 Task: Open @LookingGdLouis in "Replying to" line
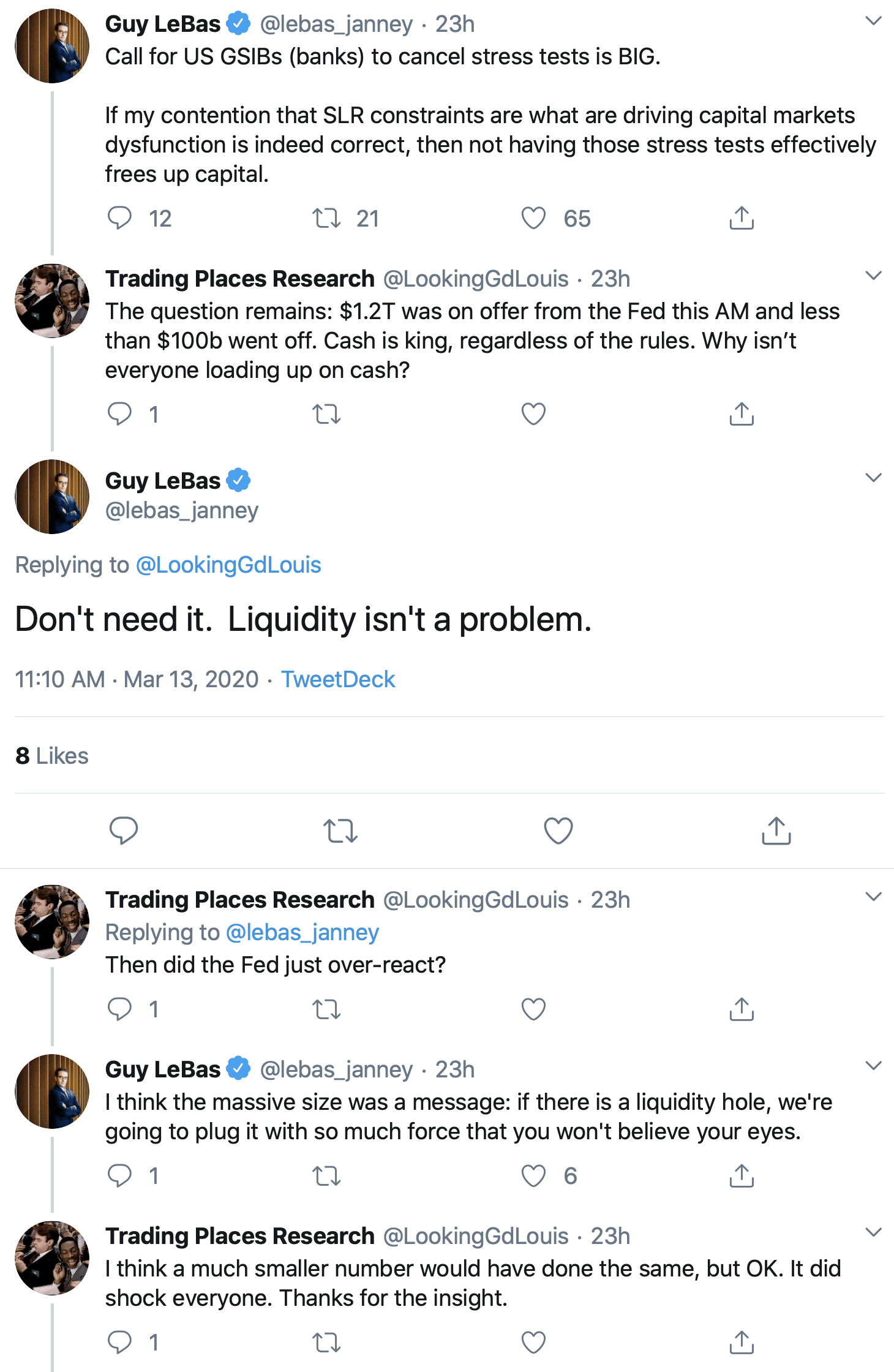pyautogui.click(x=228, y=565)
